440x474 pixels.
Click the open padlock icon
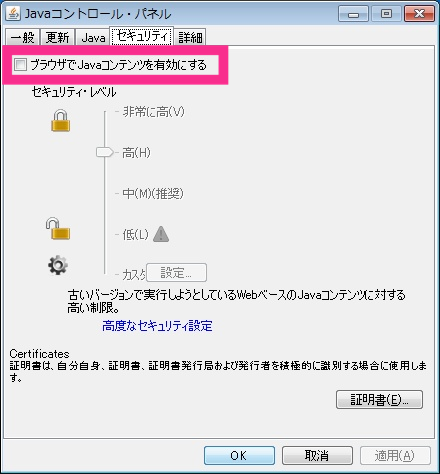[x=58, y=229]
